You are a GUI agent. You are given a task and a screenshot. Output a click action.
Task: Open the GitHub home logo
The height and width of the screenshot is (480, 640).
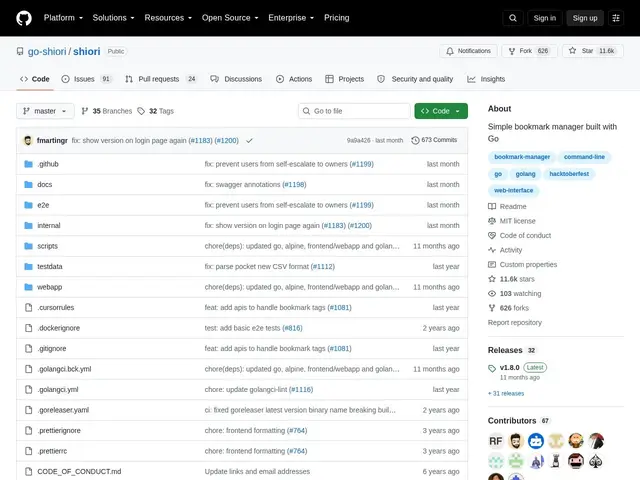(x=24, y=18)
